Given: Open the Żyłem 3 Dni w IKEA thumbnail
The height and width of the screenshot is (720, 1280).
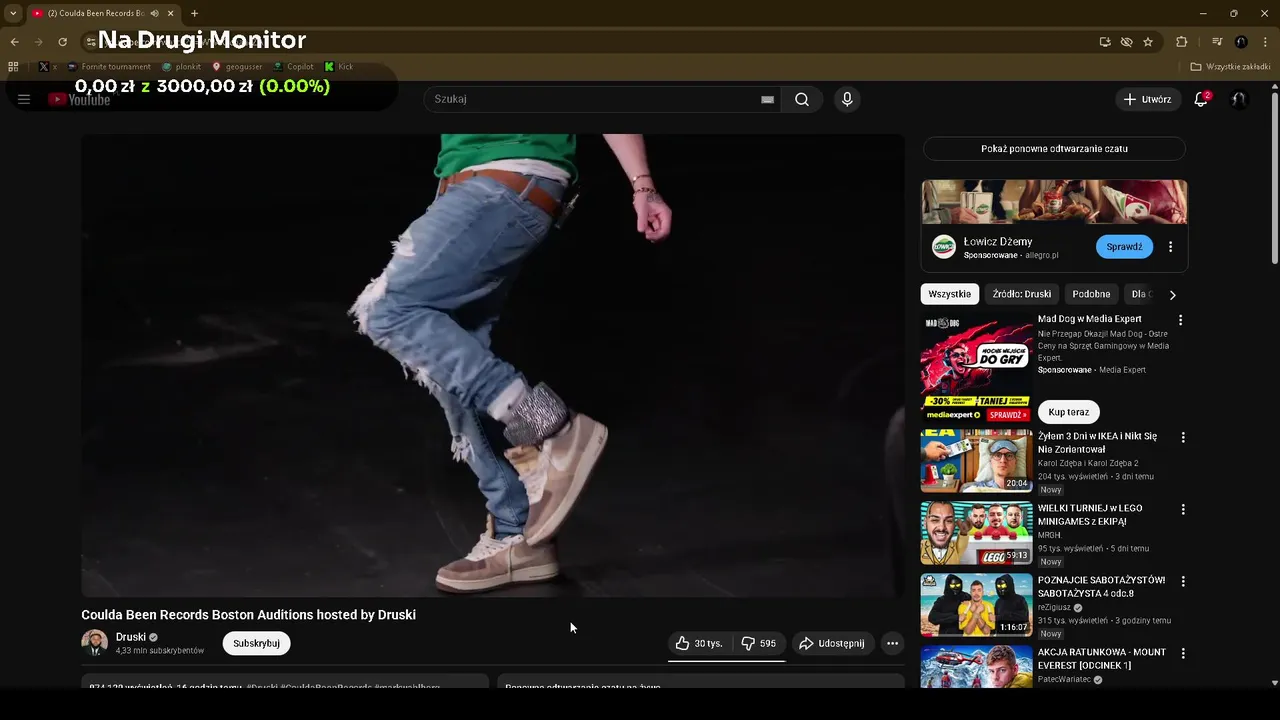Looking at the screenshot, I should (x=976, y=461).
